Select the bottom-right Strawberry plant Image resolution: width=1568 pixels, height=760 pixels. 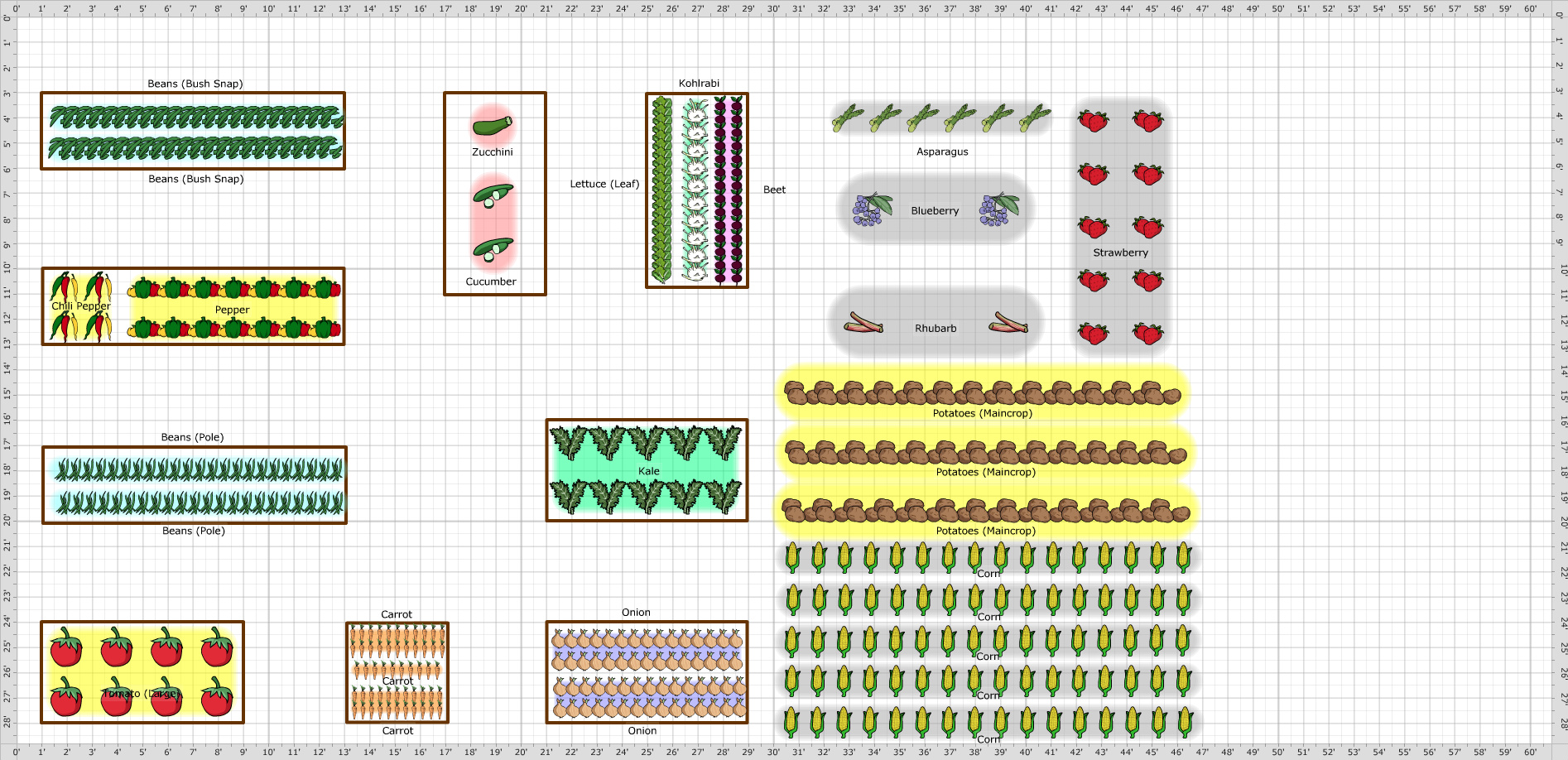pos(1147,333)
